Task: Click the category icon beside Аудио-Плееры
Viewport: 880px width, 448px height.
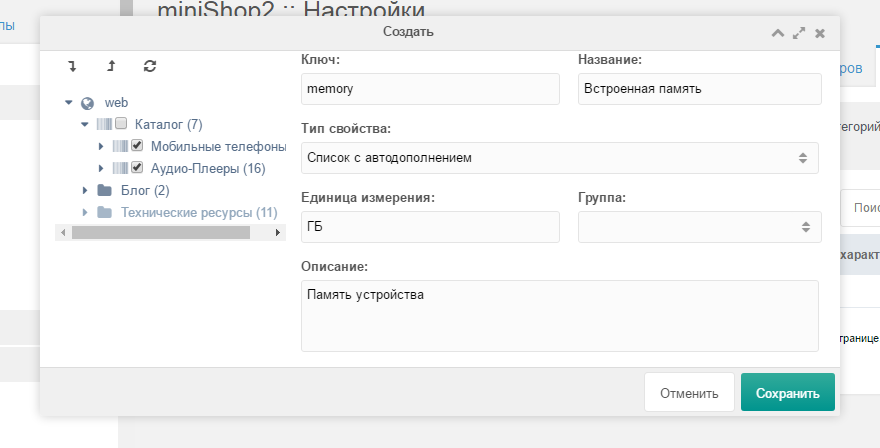Action: pyautogui.click(x=120, y=168)
